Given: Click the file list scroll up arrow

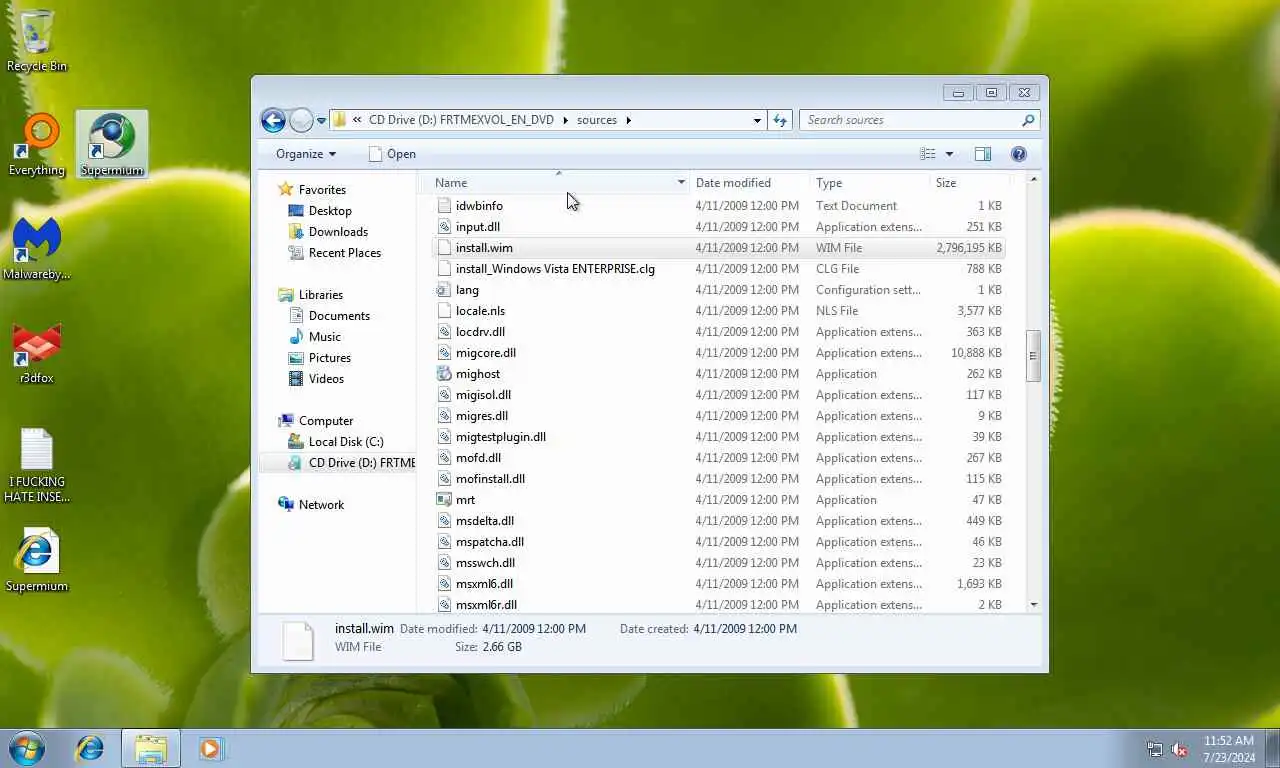Looking at the screenshot, I should 1033,180.
